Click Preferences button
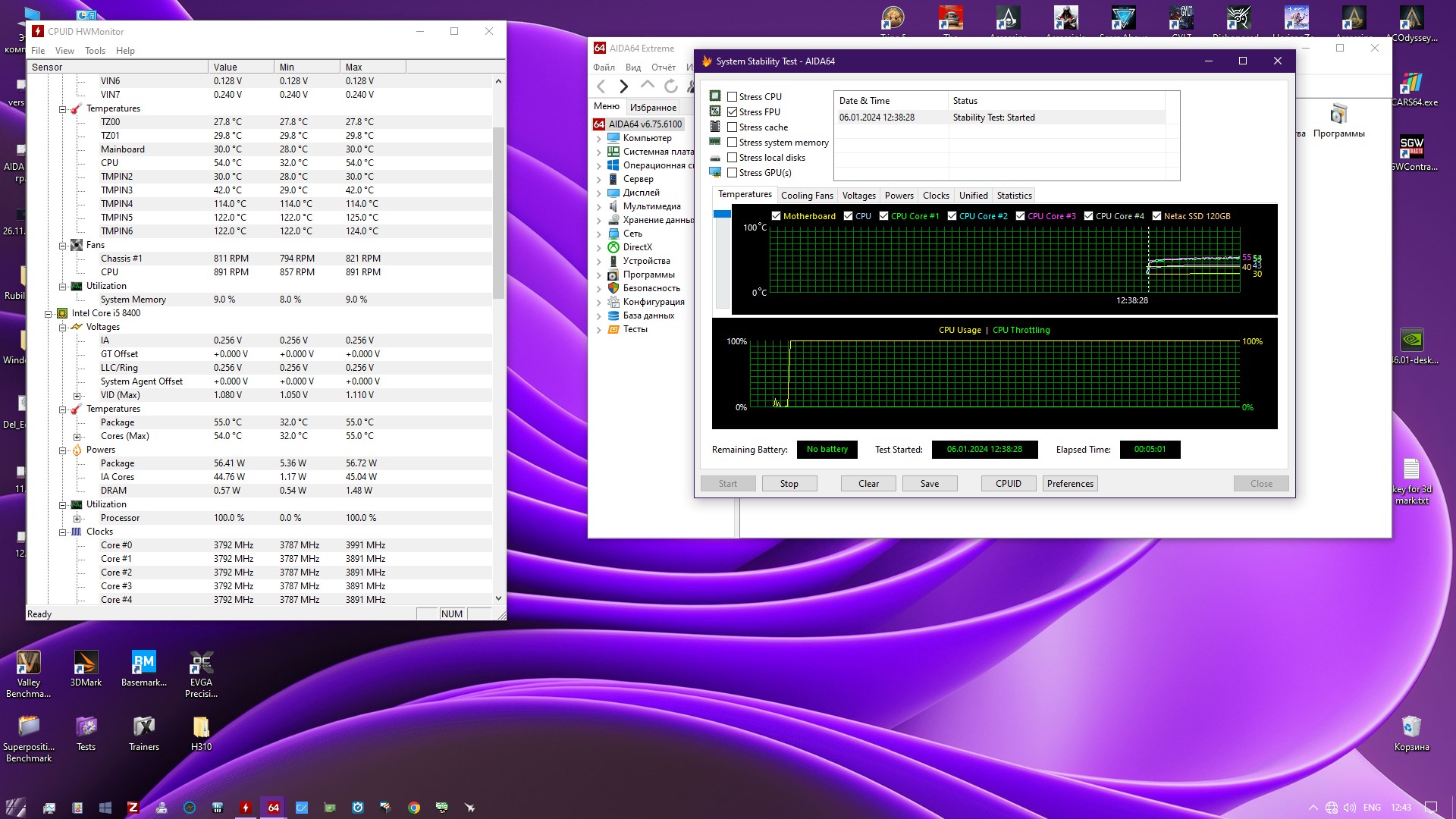The image size is (1456, 819). pos(1069,484)
